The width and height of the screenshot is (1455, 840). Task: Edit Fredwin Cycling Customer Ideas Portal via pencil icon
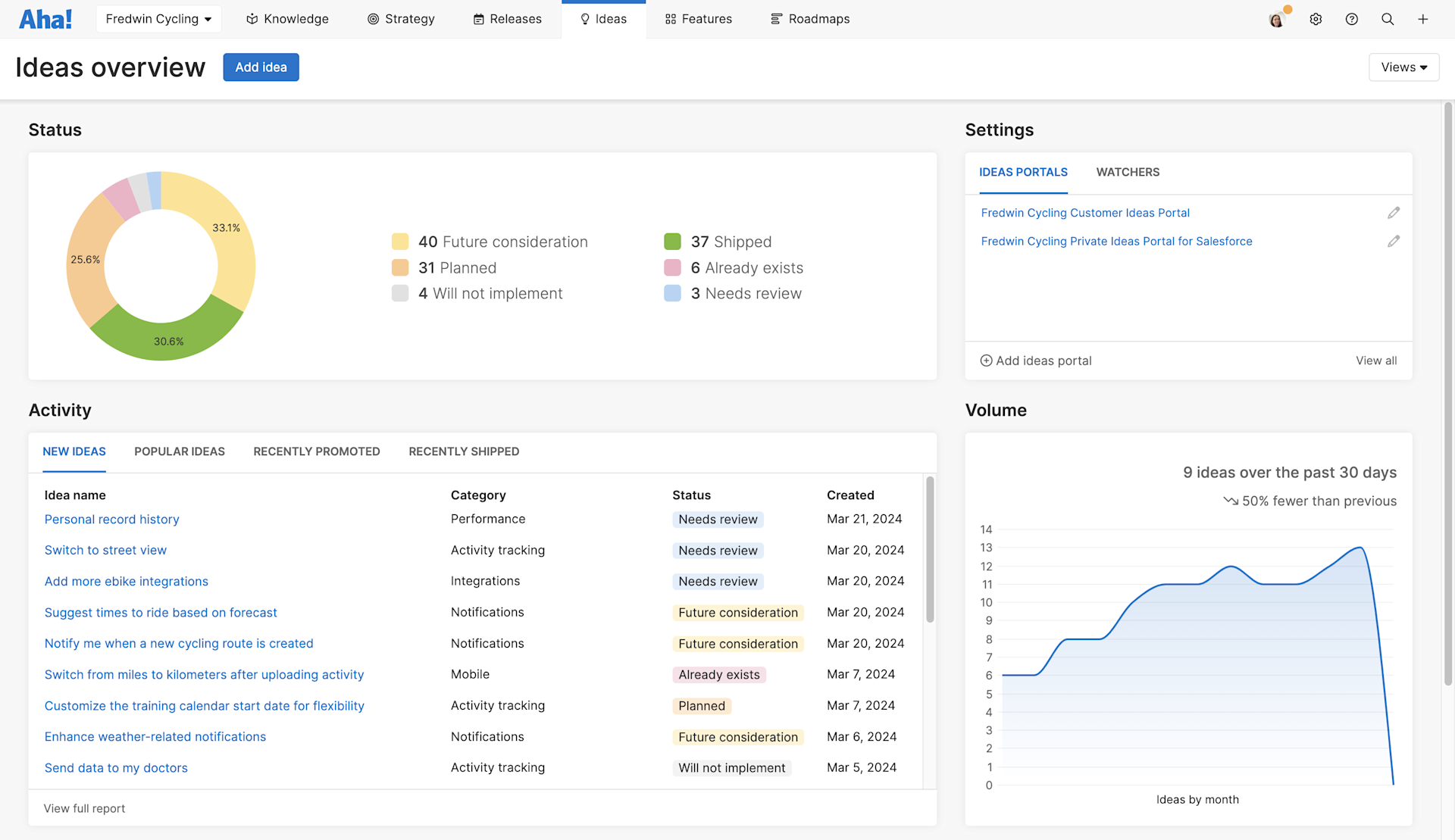1394,212
